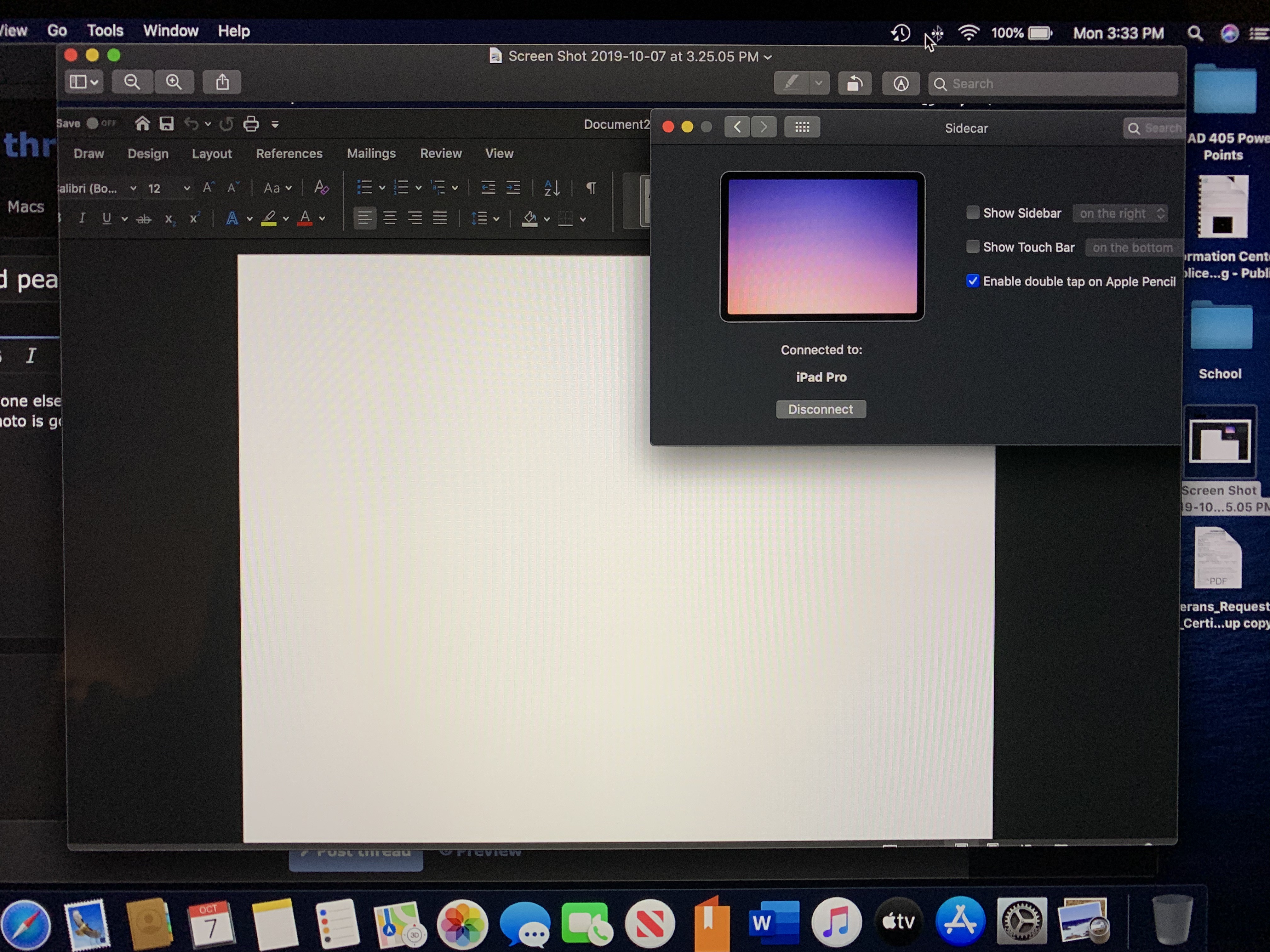Center align text in Word
The image size is (1270, 952).
click(390, 218)
